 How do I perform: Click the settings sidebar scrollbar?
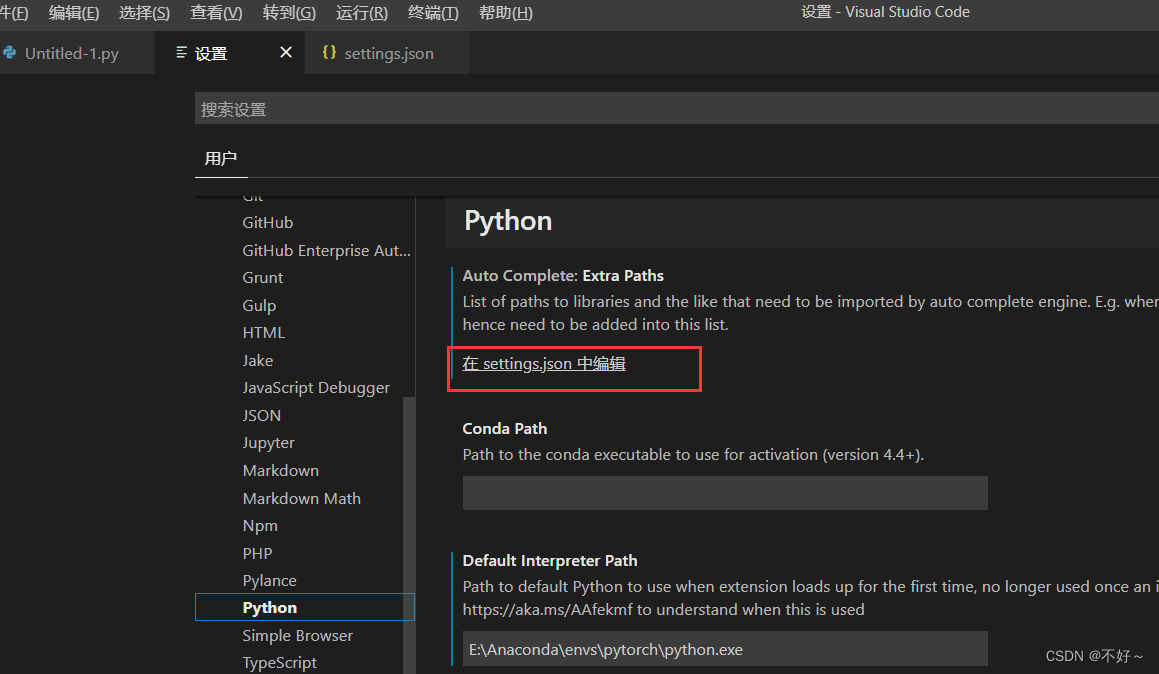pyautogui.click(x=409, y=500)
